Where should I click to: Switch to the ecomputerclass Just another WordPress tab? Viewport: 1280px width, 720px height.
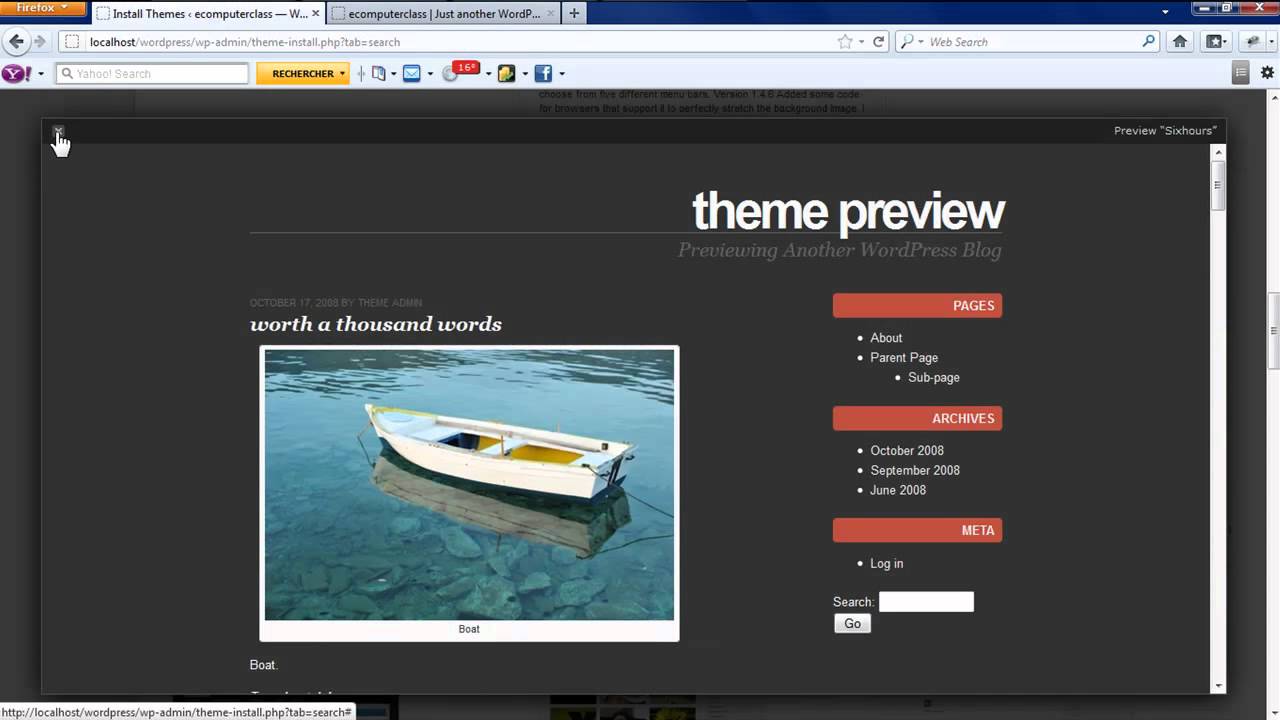tap(443, 14)
